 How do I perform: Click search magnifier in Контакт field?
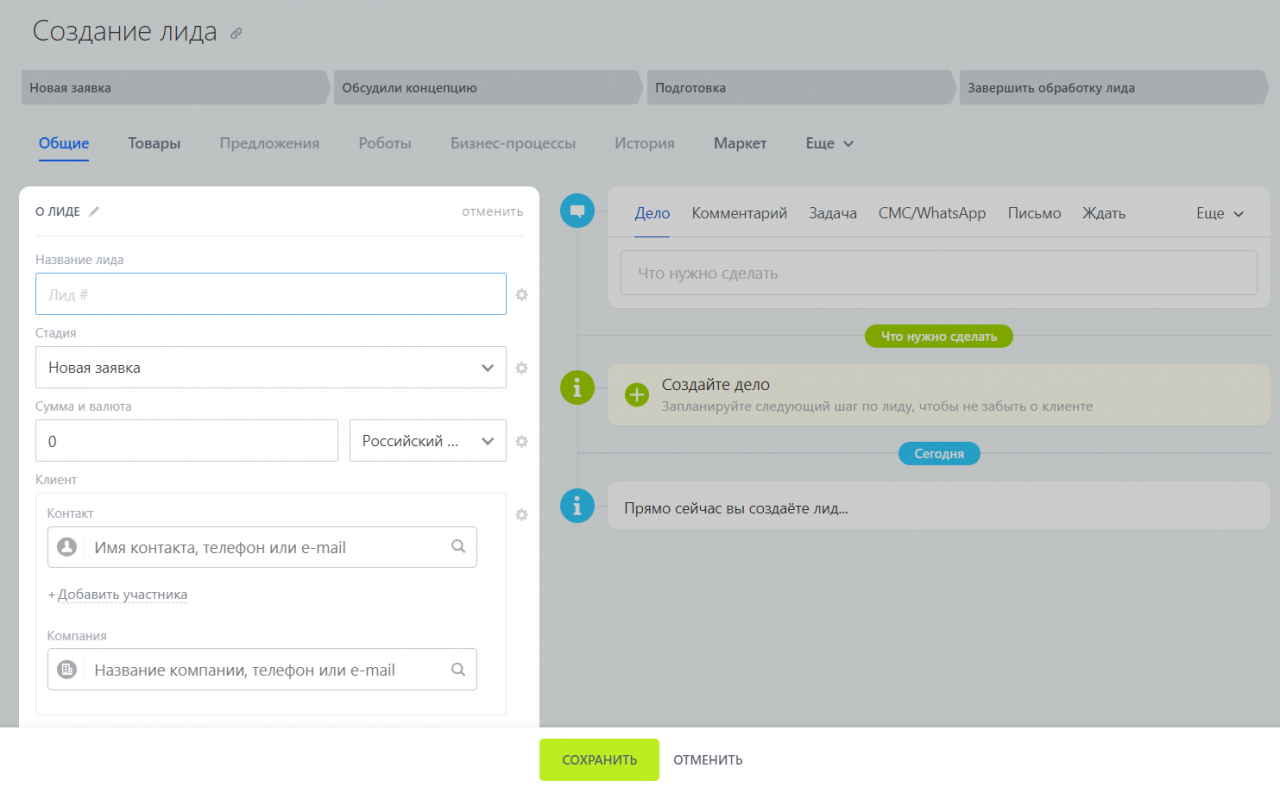pos(458,547)
